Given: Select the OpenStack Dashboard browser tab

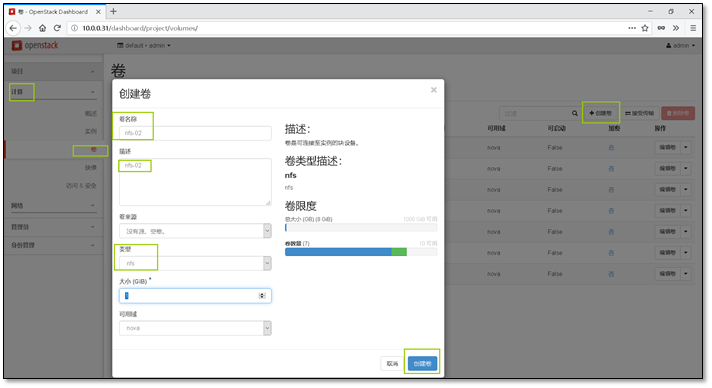Looking at the screenshot, I should click(x=54, y=12).
